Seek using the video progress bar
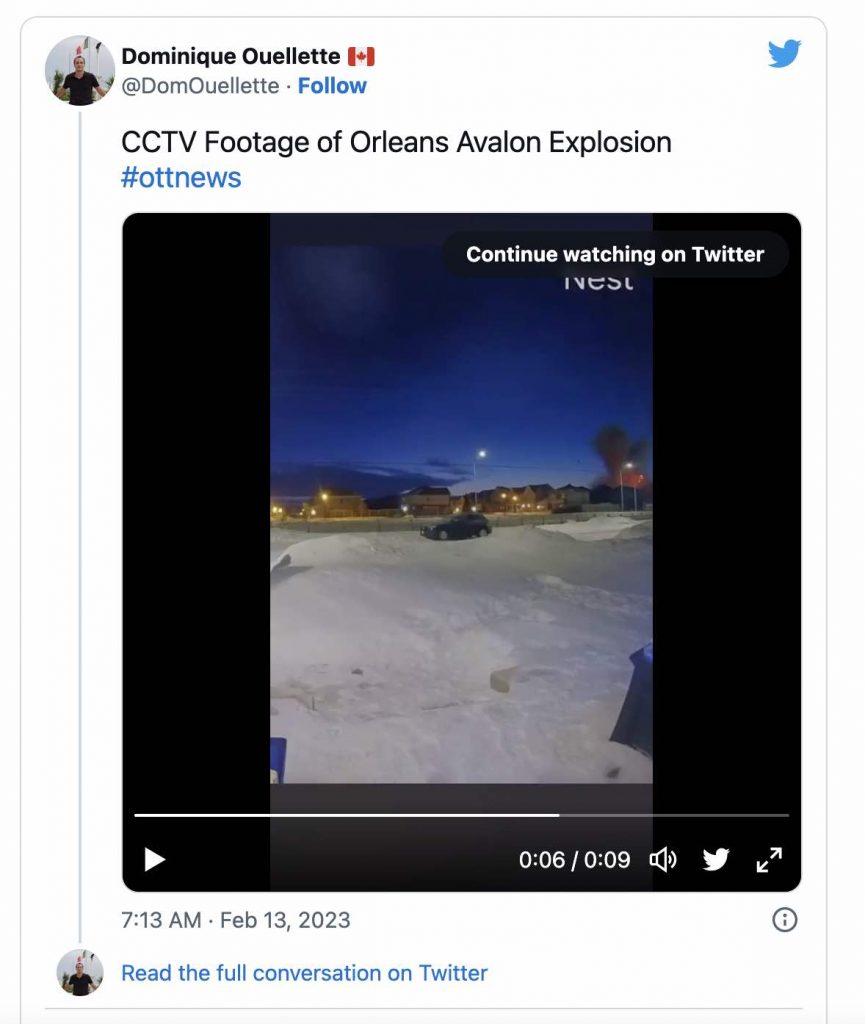Viewport: 865px width, 1024px height. click(461, 815)
